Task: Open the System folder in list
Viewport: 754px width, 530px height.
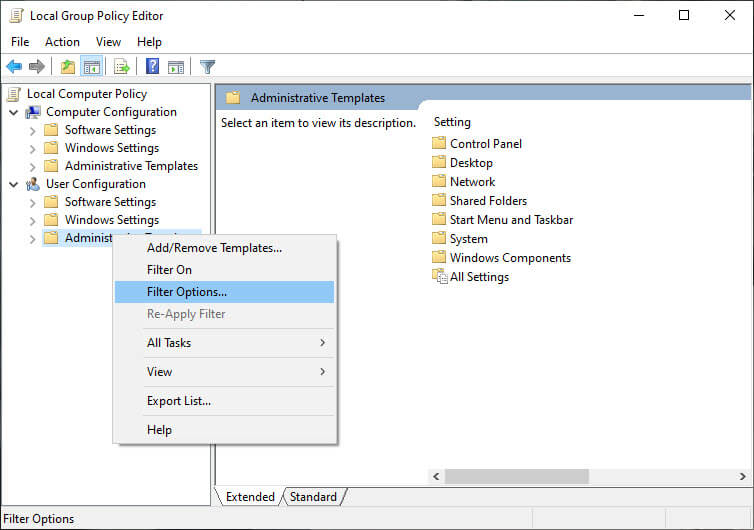Action: 468,239
